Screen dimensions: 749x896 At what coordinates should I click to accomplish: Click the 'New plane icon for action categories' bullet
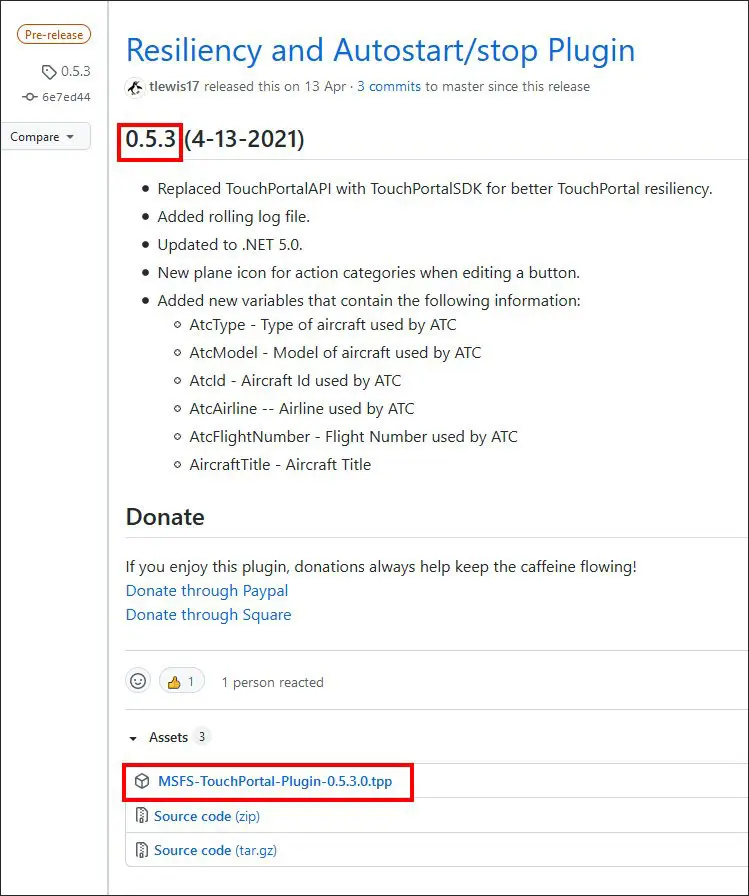pyautogui.click(x=369, y=273)
